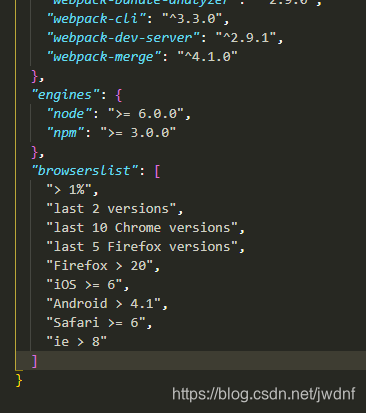Click the "^4.1.0" version string
The height and width of the screenshot is (413, 366).
click(x=207, y=57)
